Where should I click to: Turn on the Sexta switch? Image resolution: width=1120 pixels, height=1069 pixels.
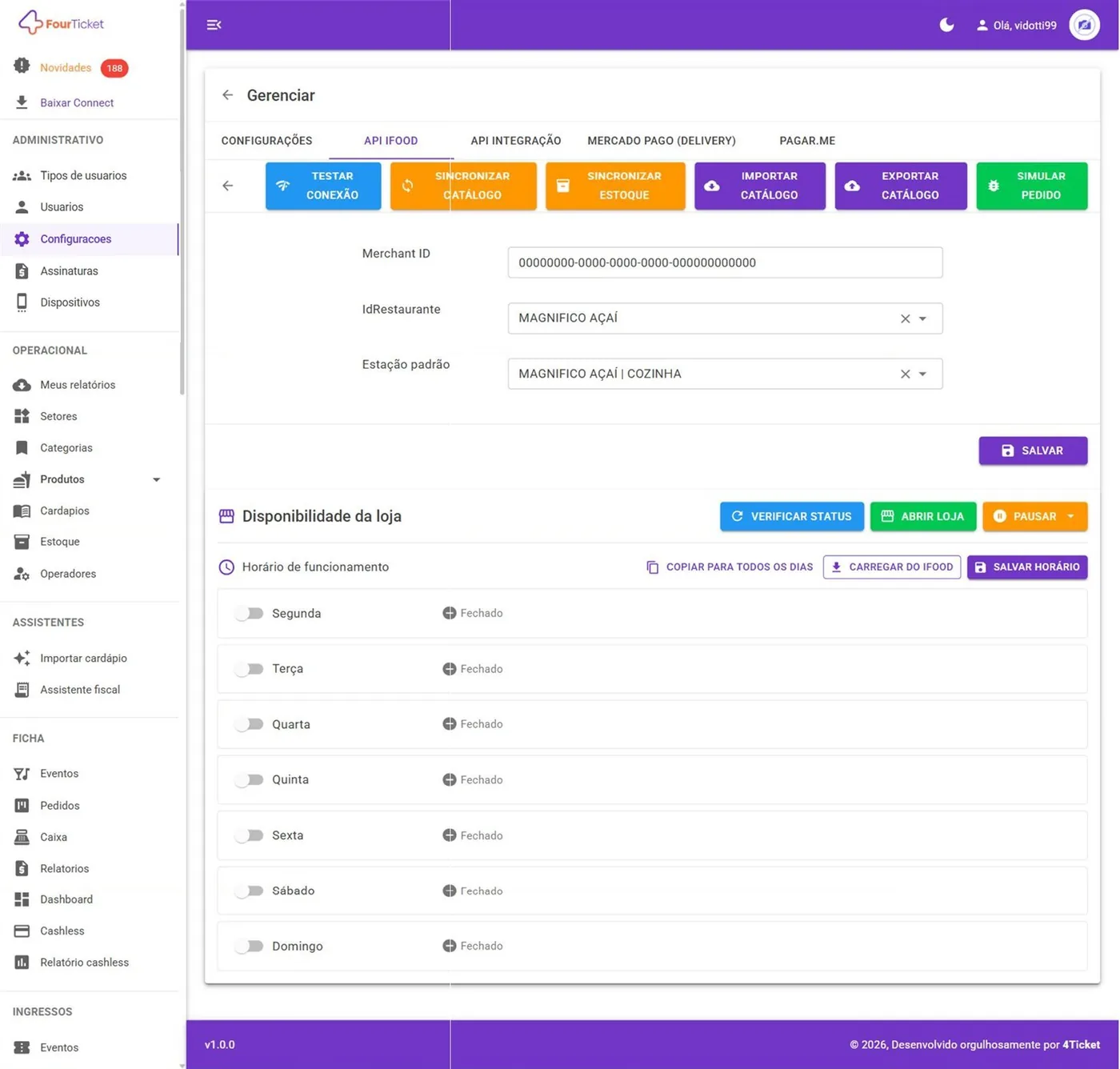pyautogui.click(x=249, y=835)
